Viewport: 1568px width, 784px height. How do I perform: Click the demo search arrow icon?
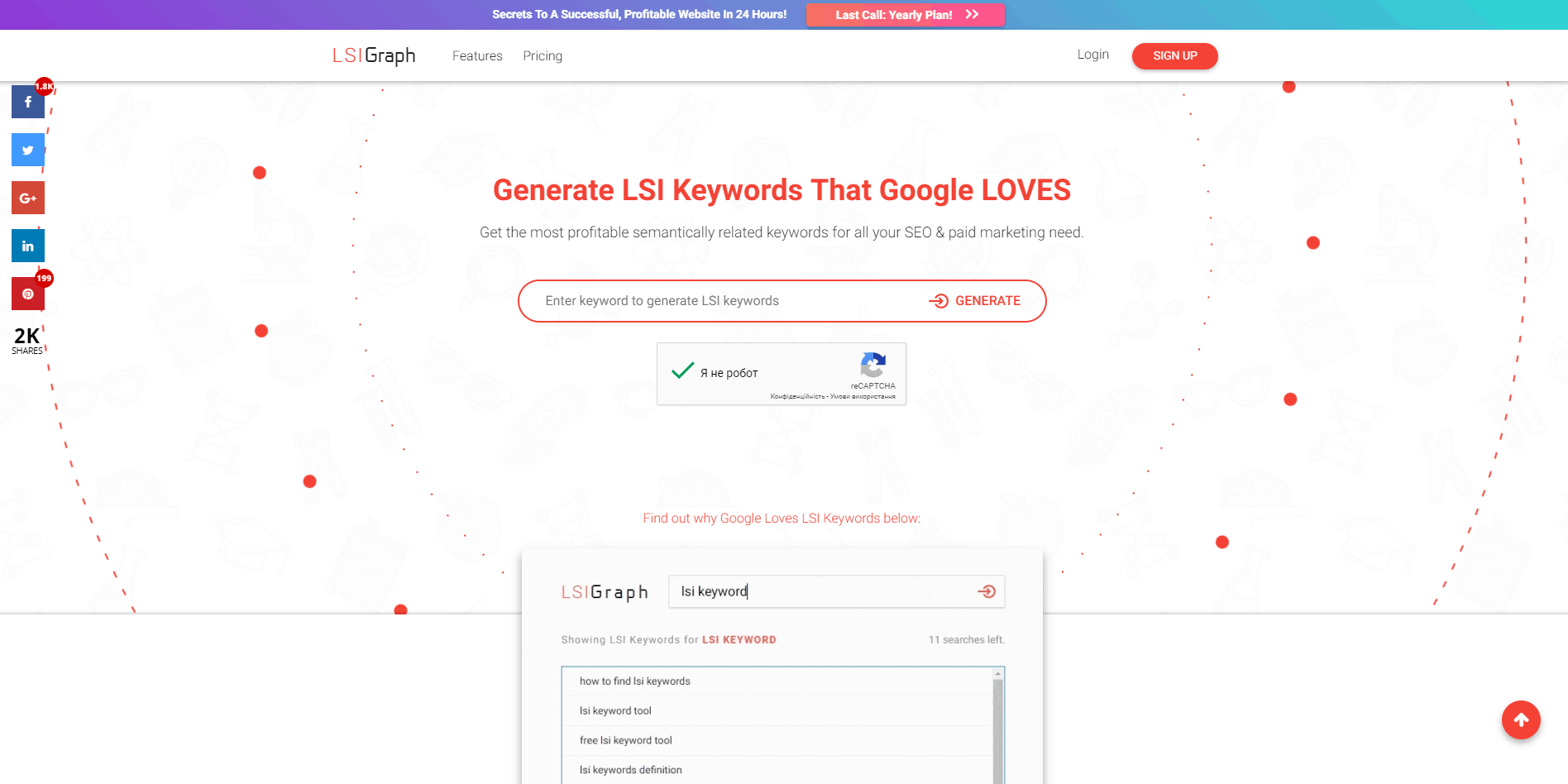987,591
